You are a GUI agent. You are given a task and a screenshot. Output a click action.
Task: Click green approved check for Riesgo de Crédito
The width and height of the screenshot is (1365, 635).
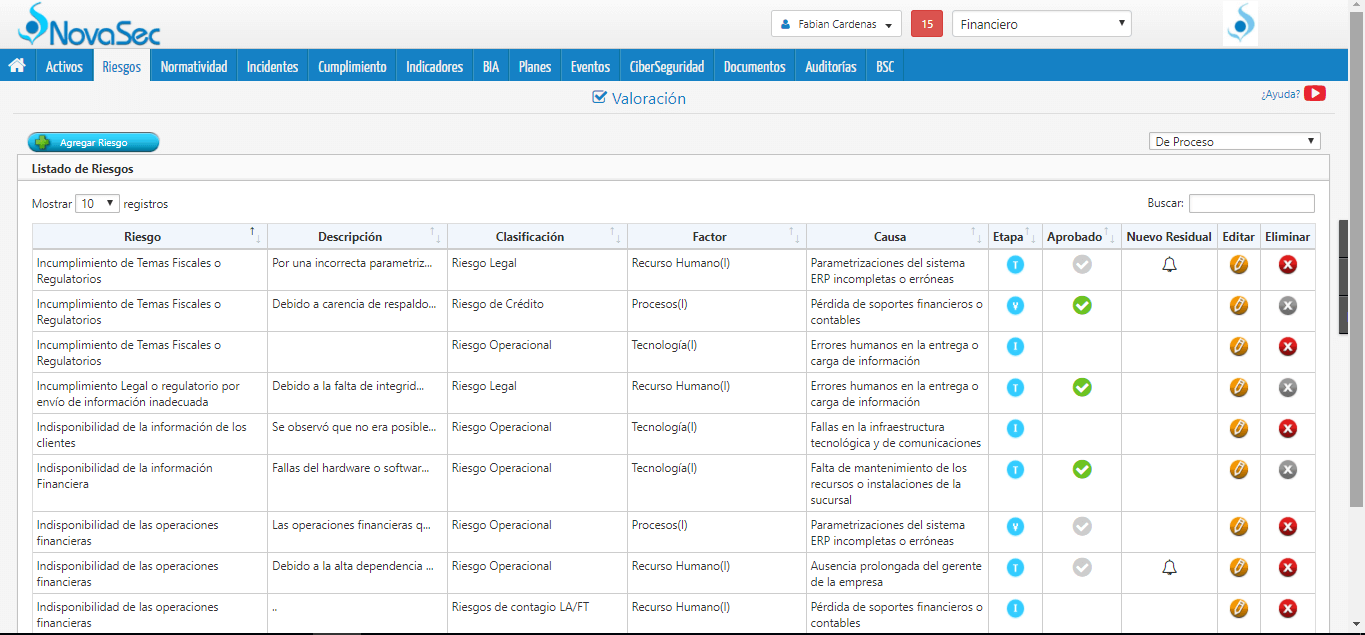pyautogui.click(x=1082, y=305)
